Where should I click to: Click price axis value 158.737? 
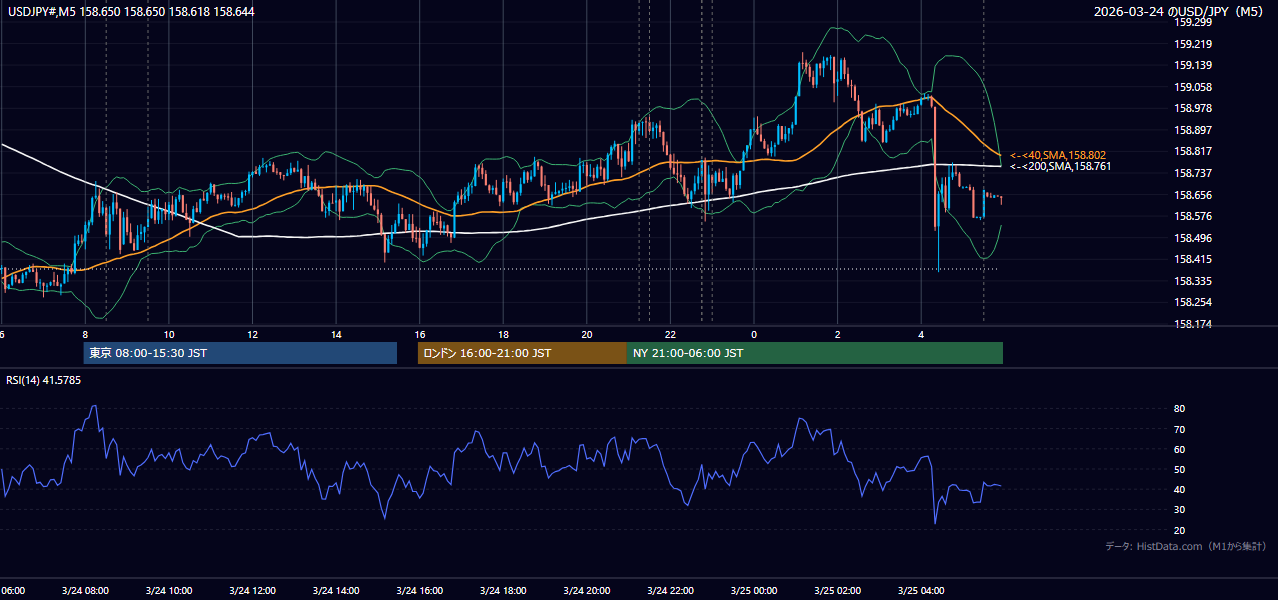point(1194,173)
